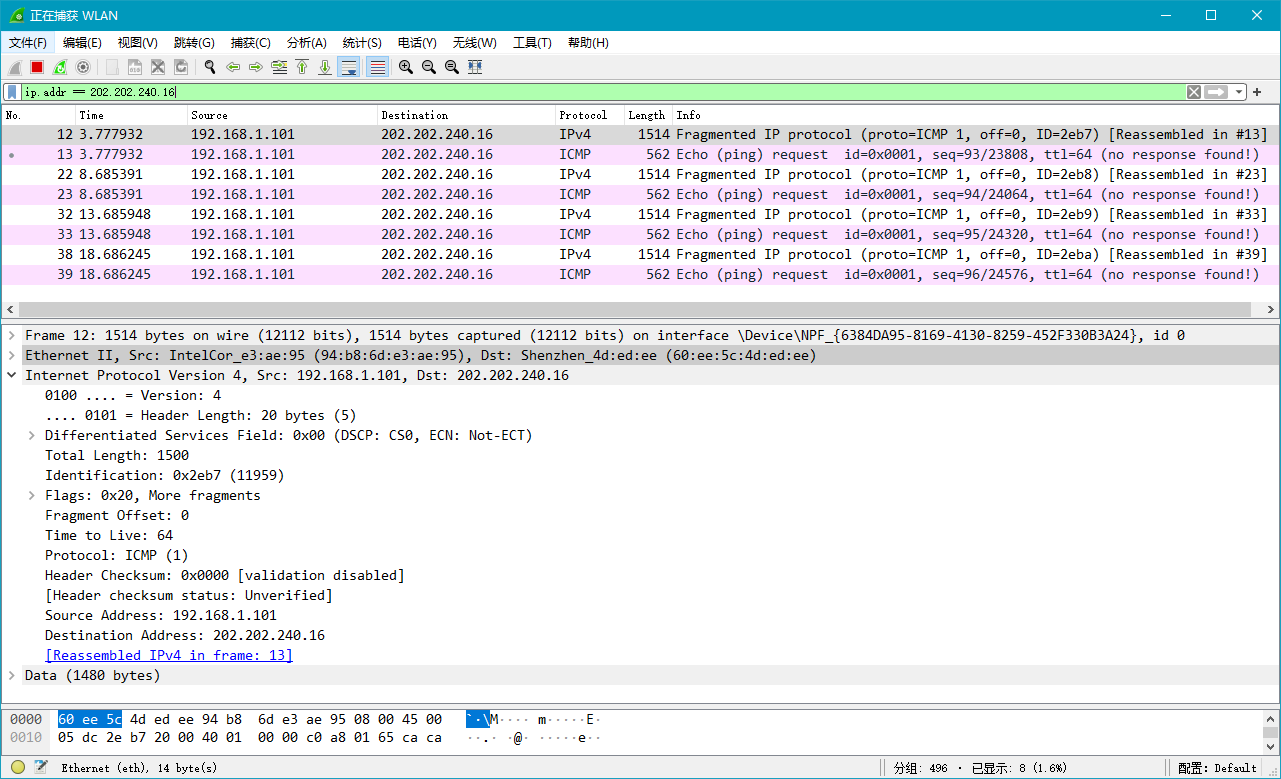Select the Time to Live: 64 field
The width and height of the screenshot is (1281, 779).
(x=109, y=535)
